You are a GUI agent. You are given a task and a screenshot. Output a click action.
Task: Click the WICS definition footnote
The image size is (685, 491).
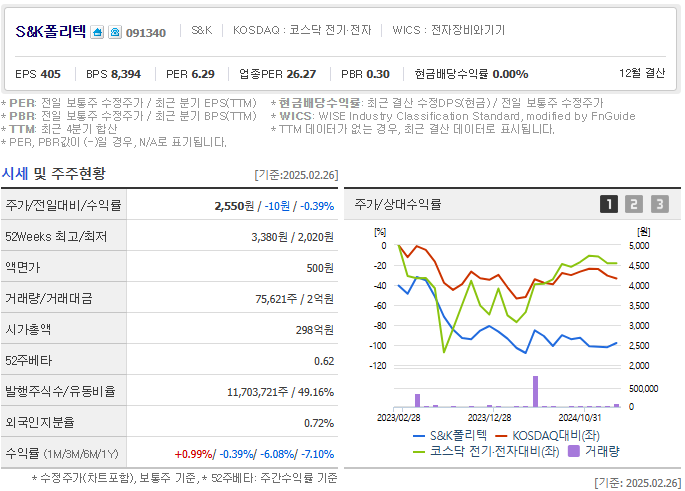[x=453, y=116]
